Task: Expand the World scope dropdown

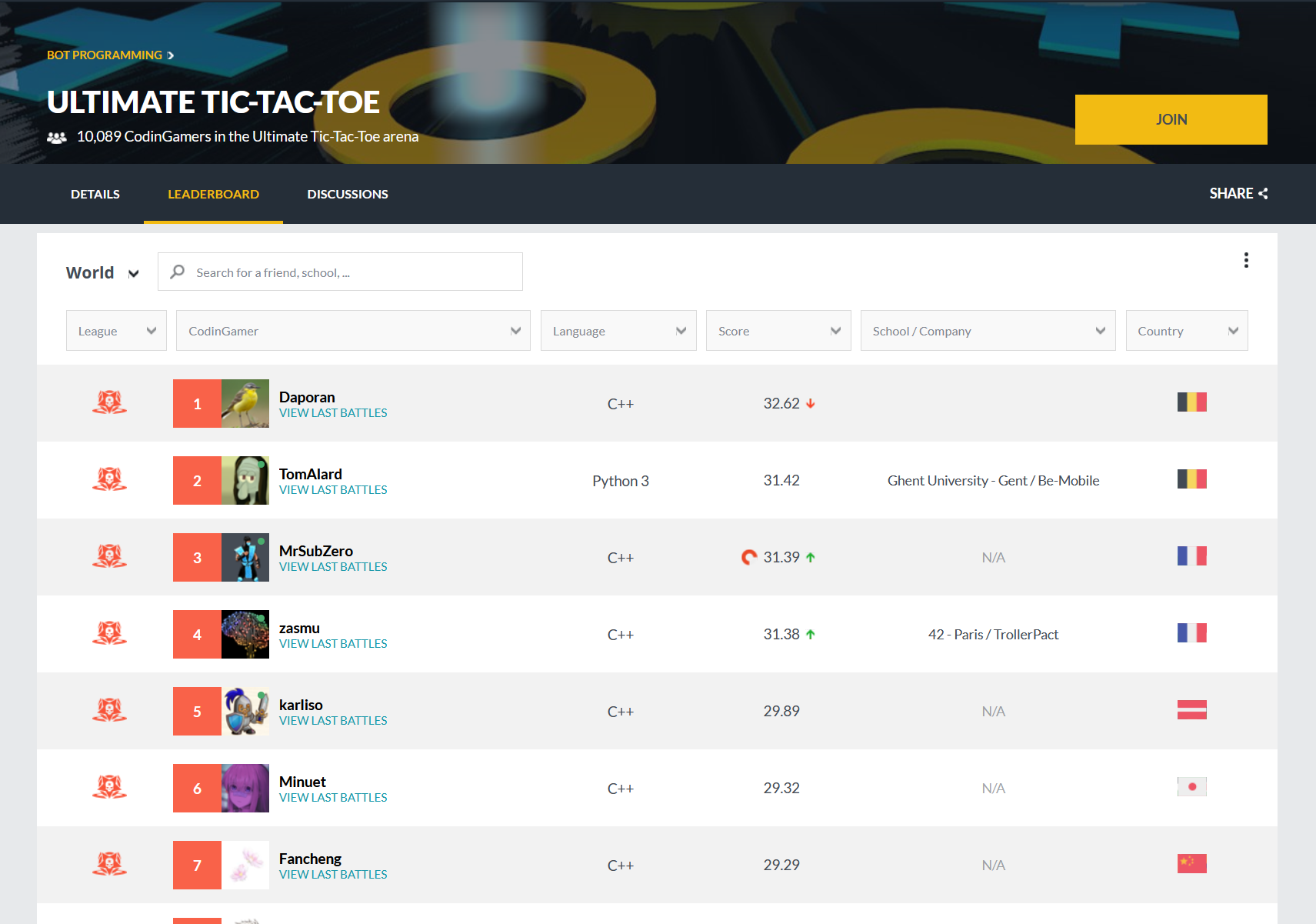Action: tap(102, 272)
